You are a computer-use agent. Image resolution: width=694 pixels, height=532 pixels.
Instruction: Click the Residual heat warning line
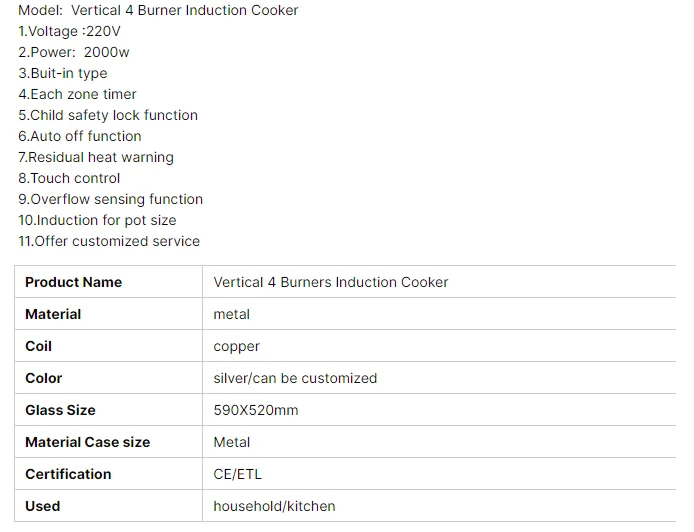[96, 158]
